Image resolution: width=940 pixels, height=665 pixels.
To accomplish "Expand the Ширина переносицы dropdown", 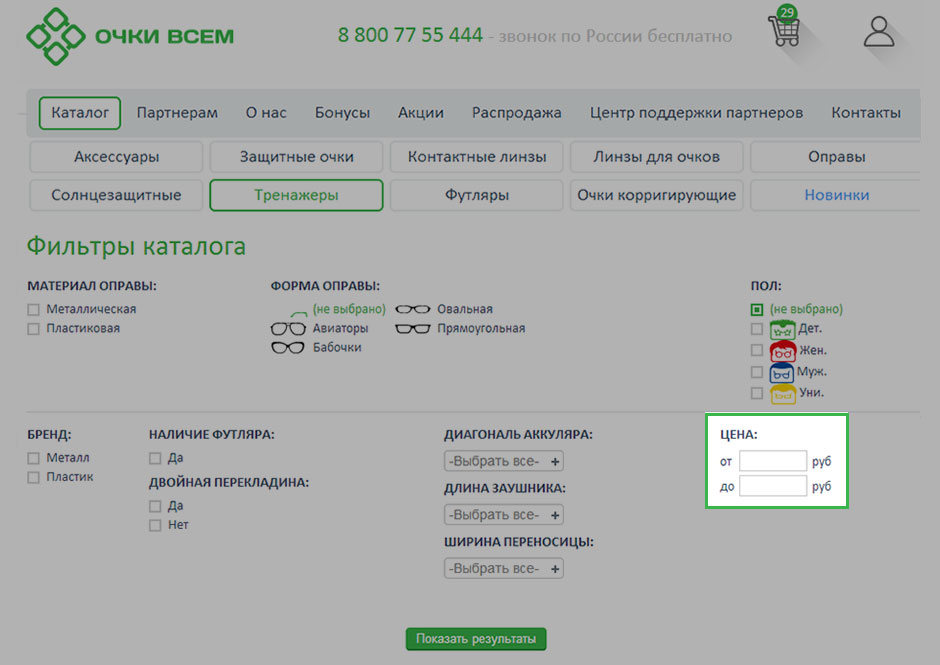I will (504, 568).
